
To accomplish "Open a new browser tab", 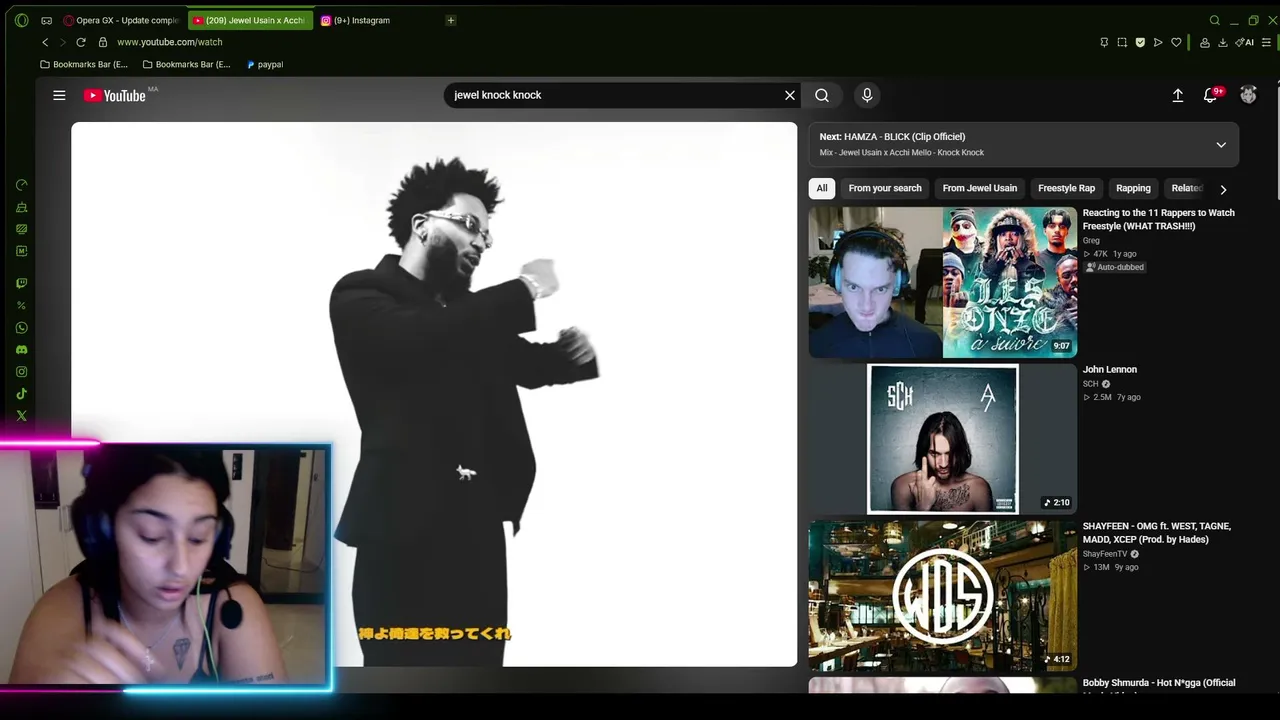I will point(451,20).
